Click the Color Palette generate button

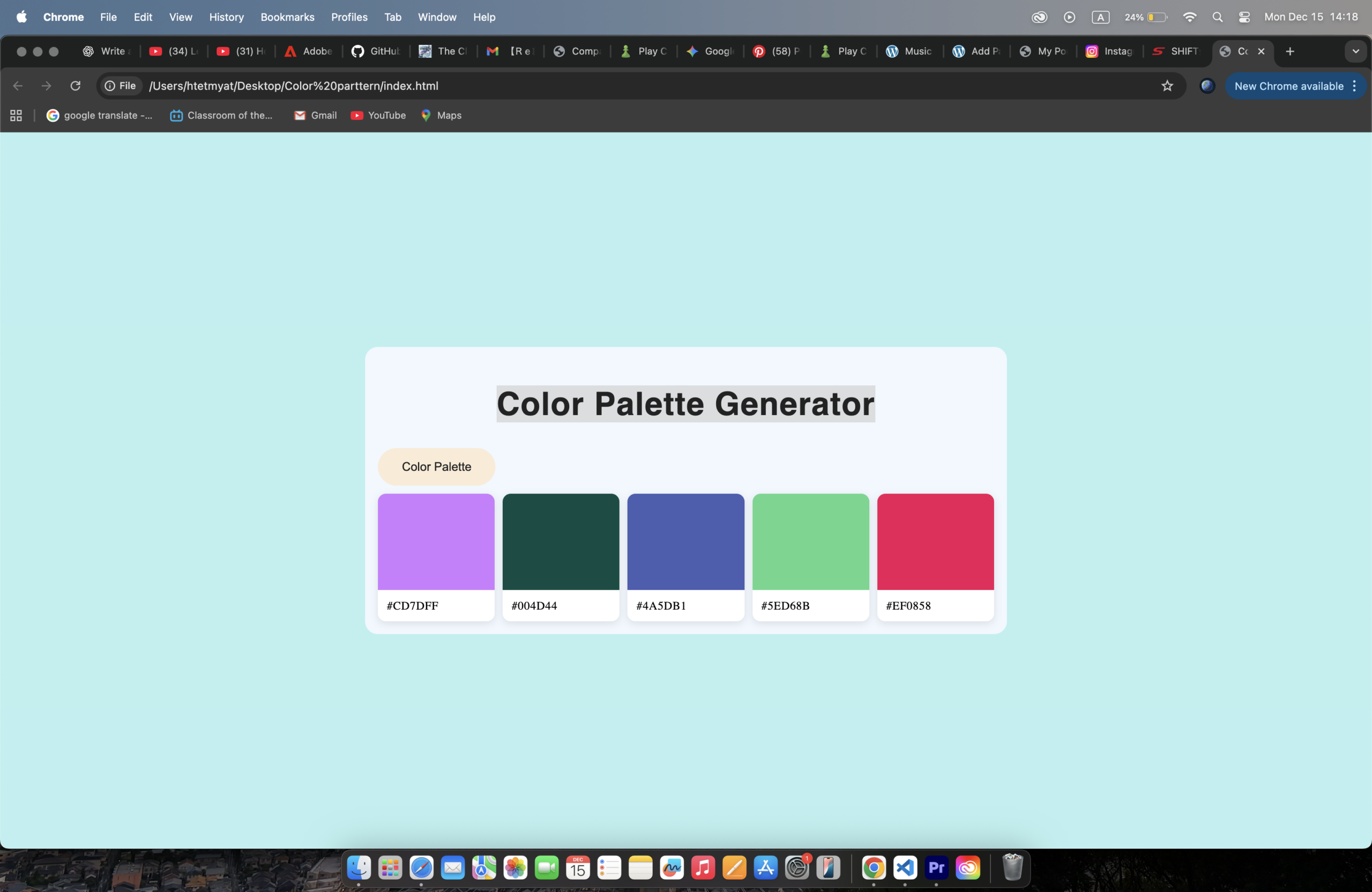click(x=436, y=467)
